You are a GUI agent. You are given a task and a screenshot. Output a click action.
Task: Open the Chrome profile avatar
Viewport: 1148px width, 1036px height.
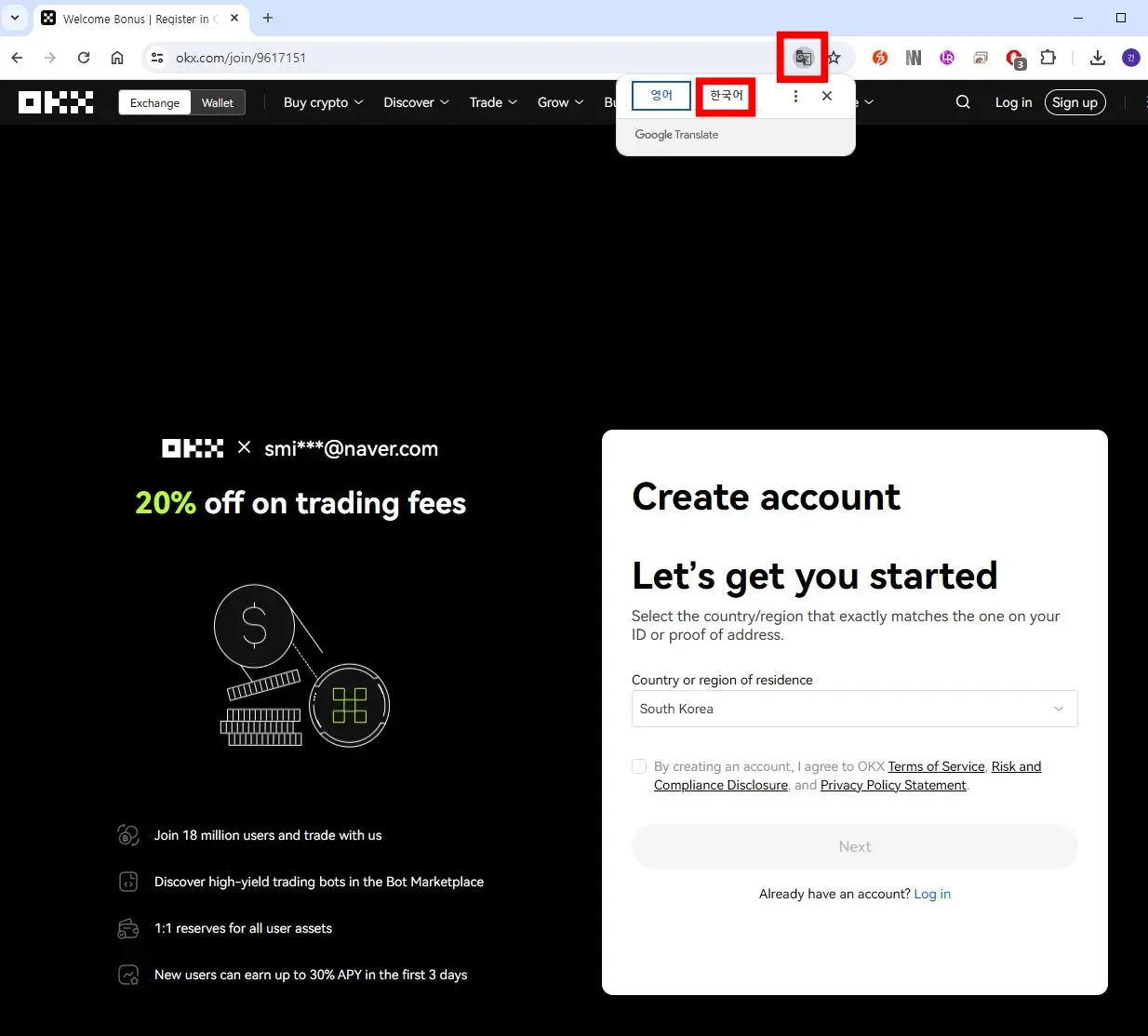coord(1131,58)
